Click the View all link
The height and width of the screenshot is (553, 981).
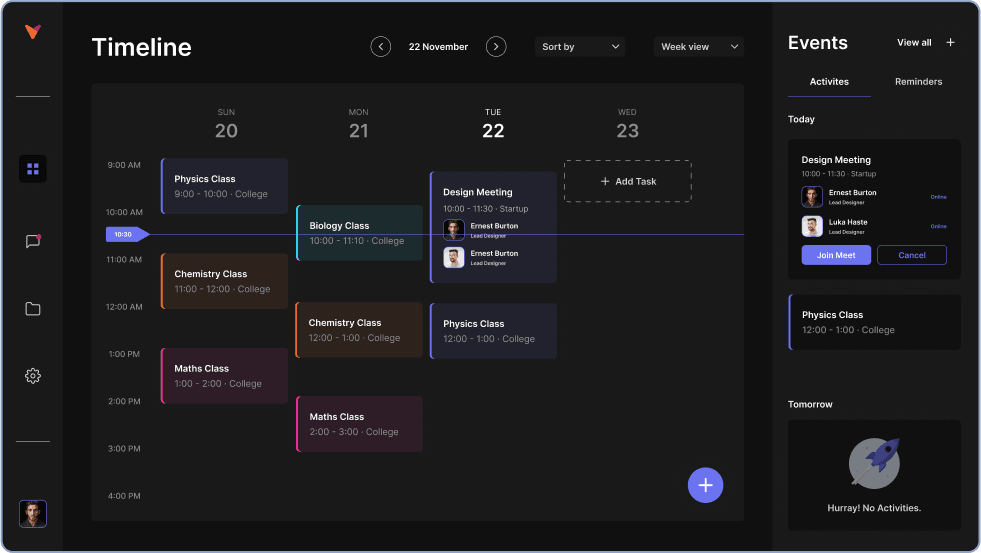pos(914,43)
